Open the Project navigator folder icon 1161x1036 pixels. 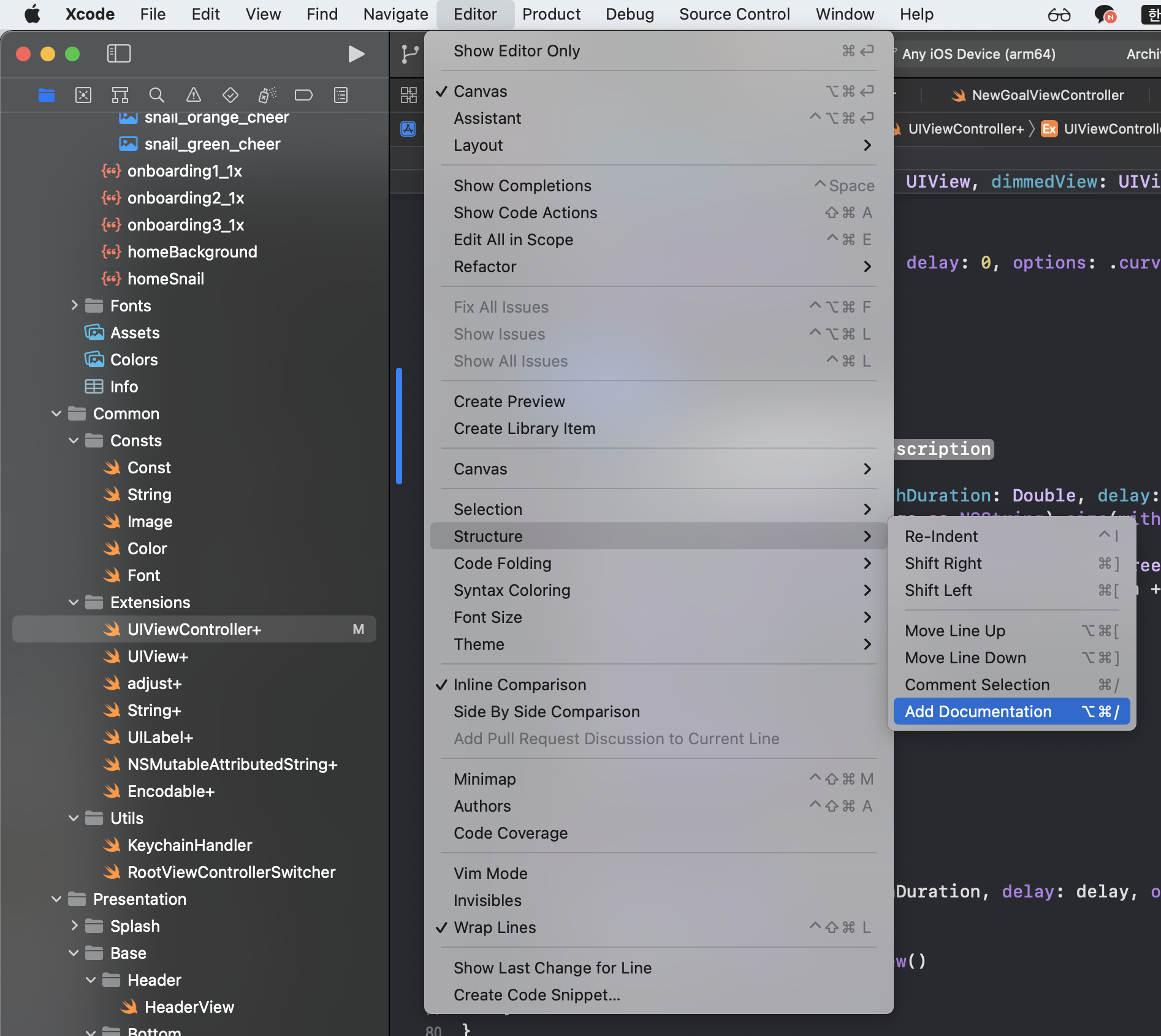click(x=47, y=95)
